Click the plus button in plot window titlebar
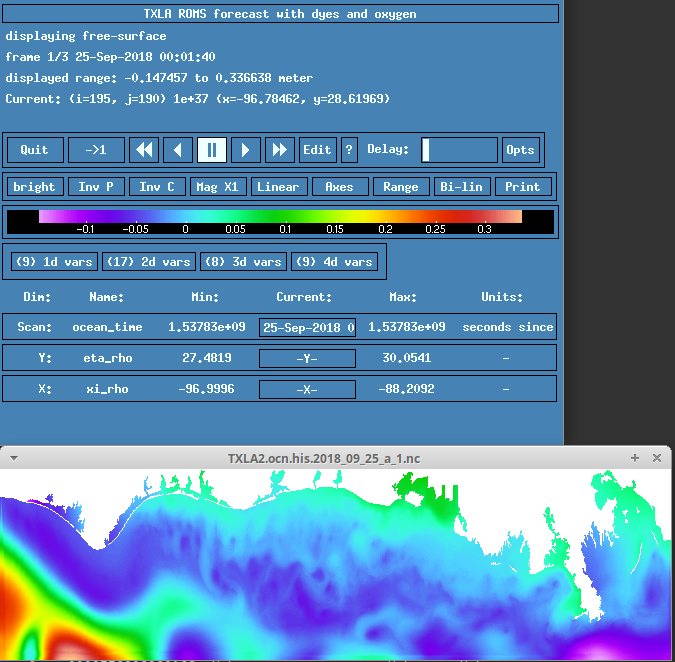675x662 pixels. pyautogui.click(x=635, y=458)
